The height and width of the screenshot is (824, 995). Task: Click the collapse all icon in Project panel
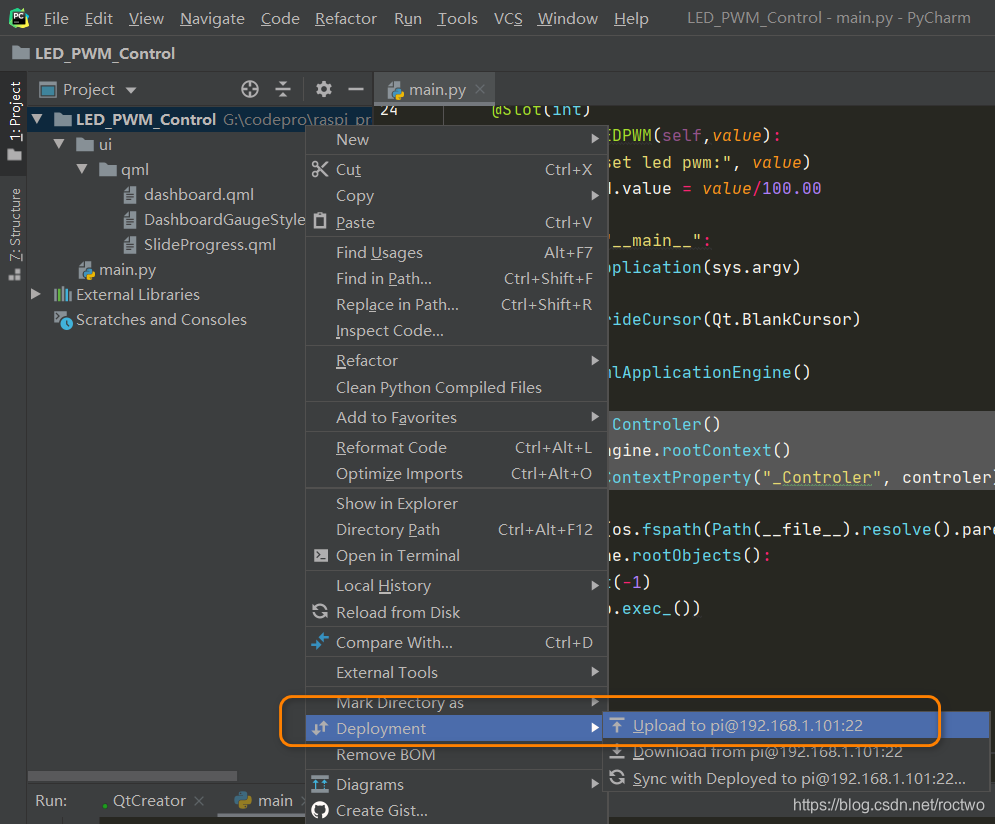click(283, 89)
